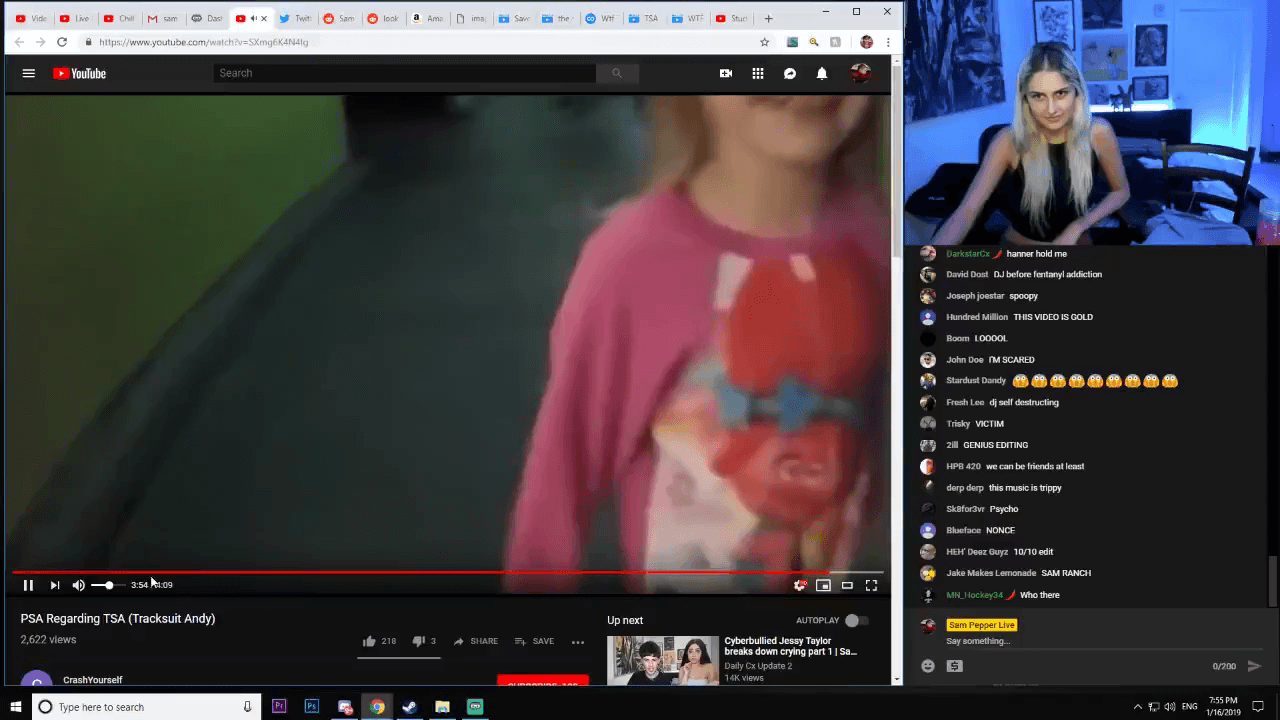Pause the YouTube video

(x=28, y=585)
